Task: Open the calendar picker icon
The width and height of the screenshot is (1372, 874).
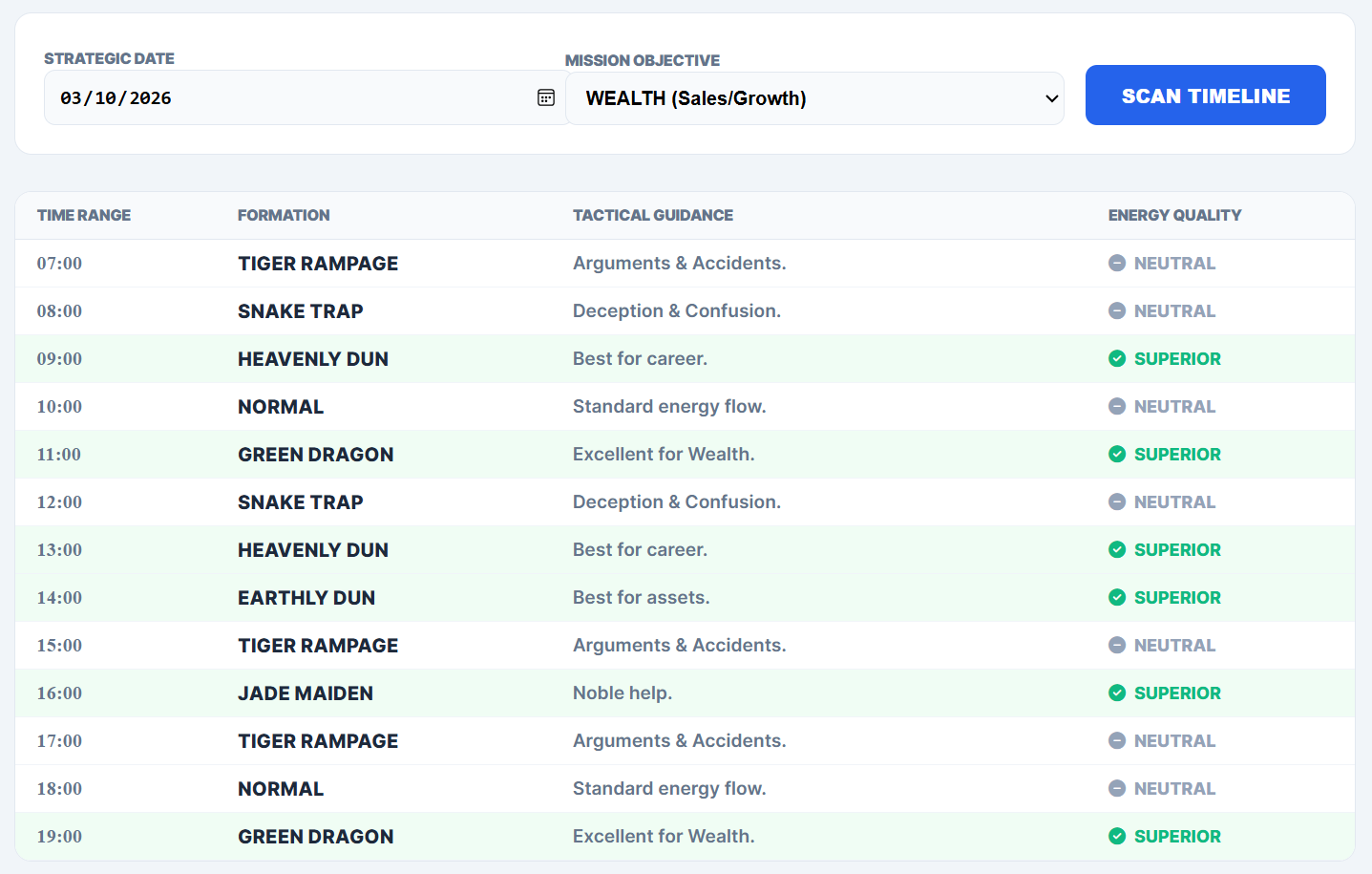Action: (x=546, y=97)
